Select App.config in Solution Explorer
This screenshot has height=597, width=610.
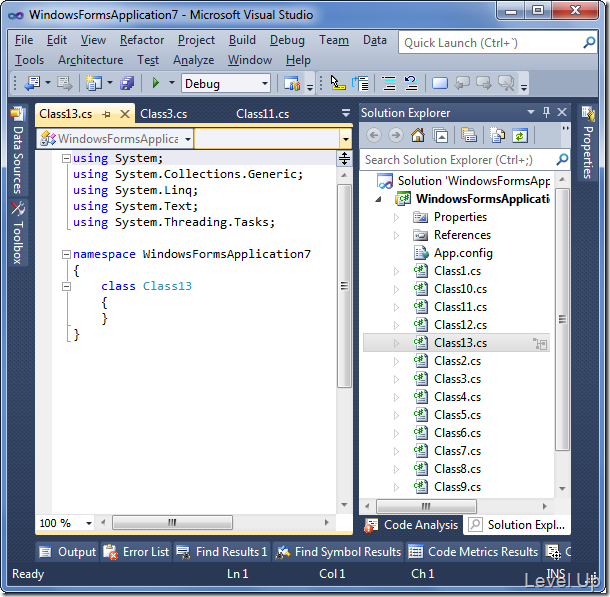[x=463, y=253]
